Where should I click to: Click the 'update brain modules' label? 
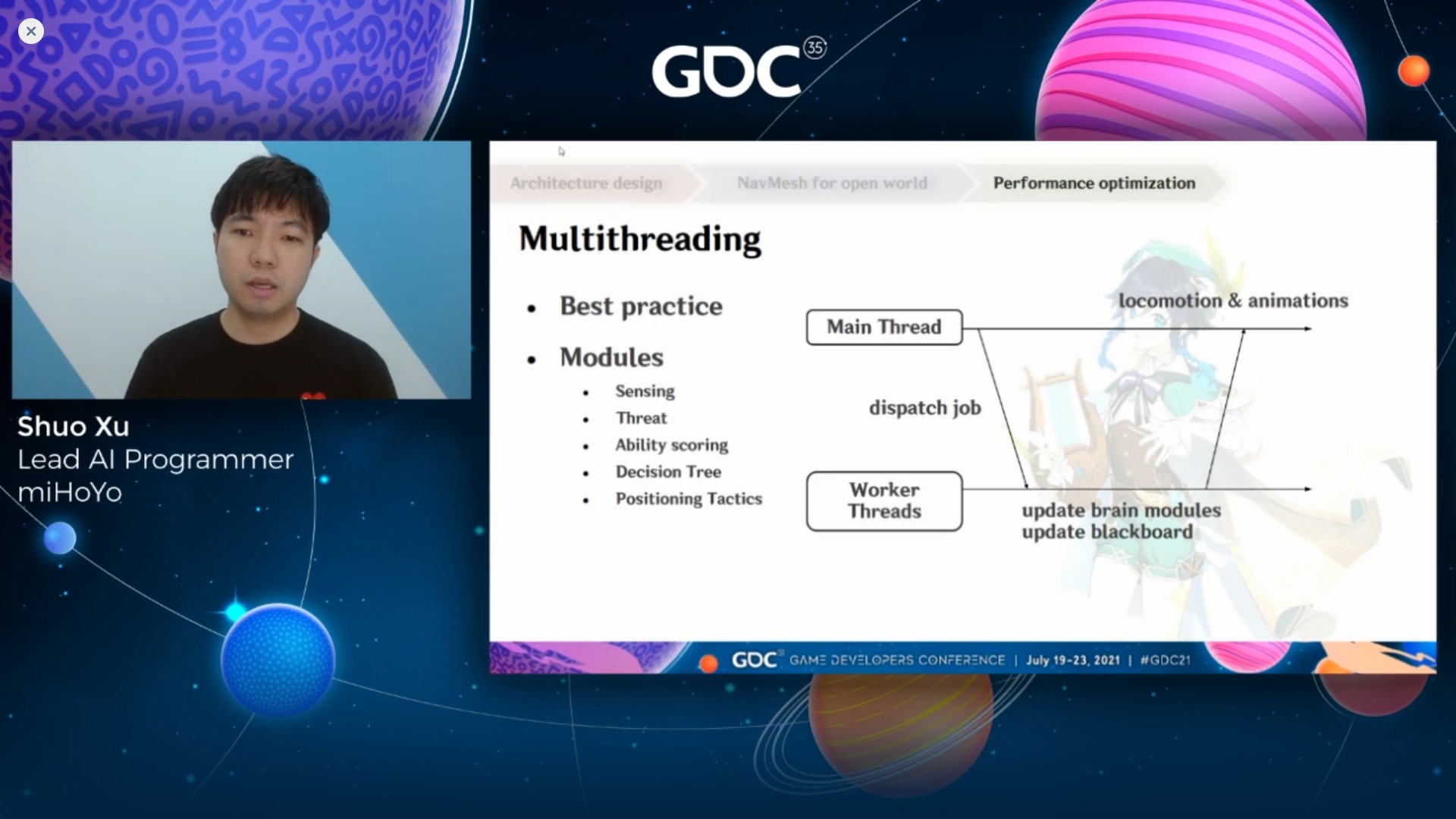coord(1121,510)
